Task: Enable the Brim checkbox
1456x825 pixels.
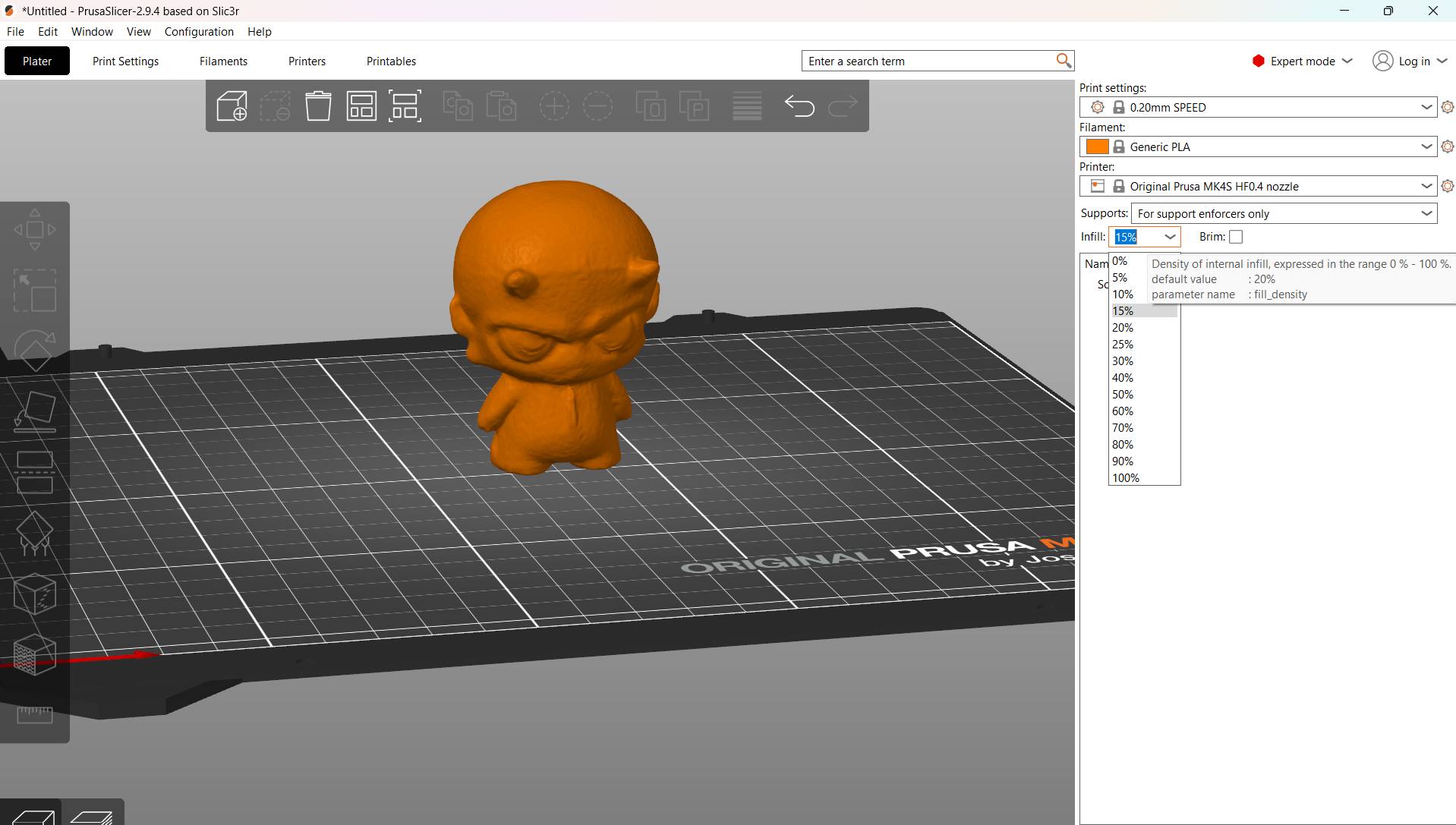Action: click(1236, 237)
